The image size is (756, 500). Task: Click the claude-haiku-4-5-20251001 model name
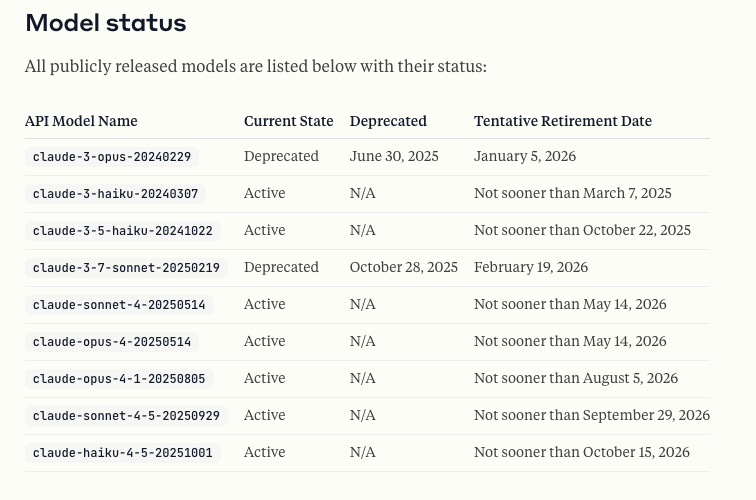tap(122, 453)
